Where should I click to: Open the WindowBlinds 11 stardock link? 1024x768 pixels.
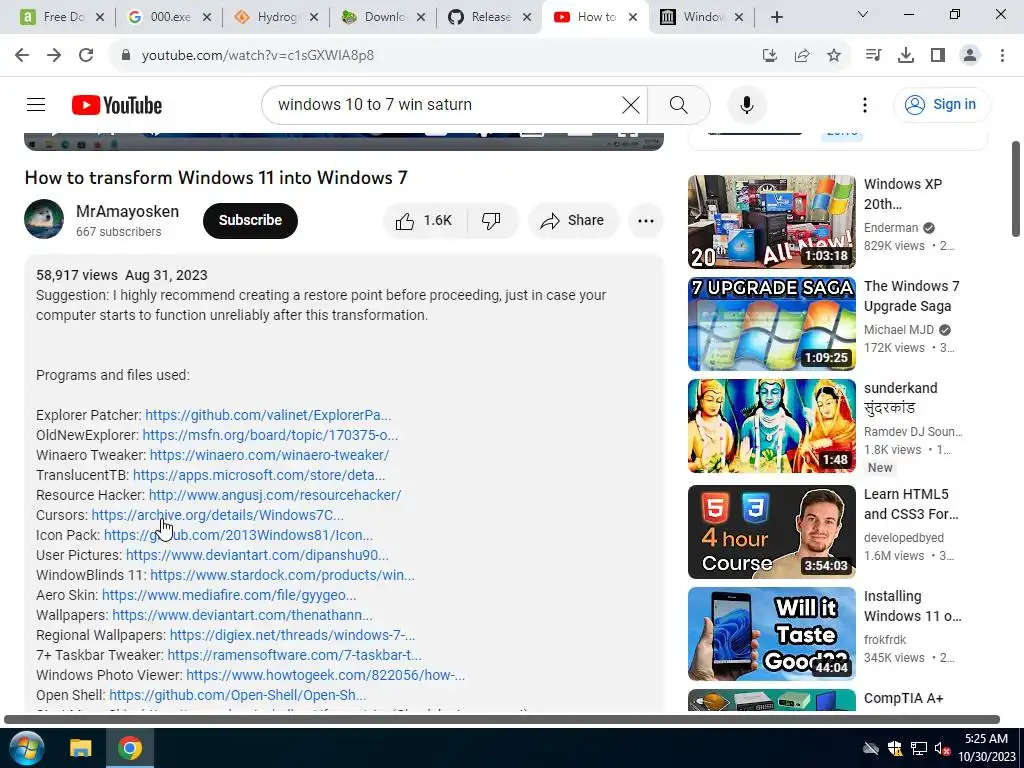(x=282, y=575)
